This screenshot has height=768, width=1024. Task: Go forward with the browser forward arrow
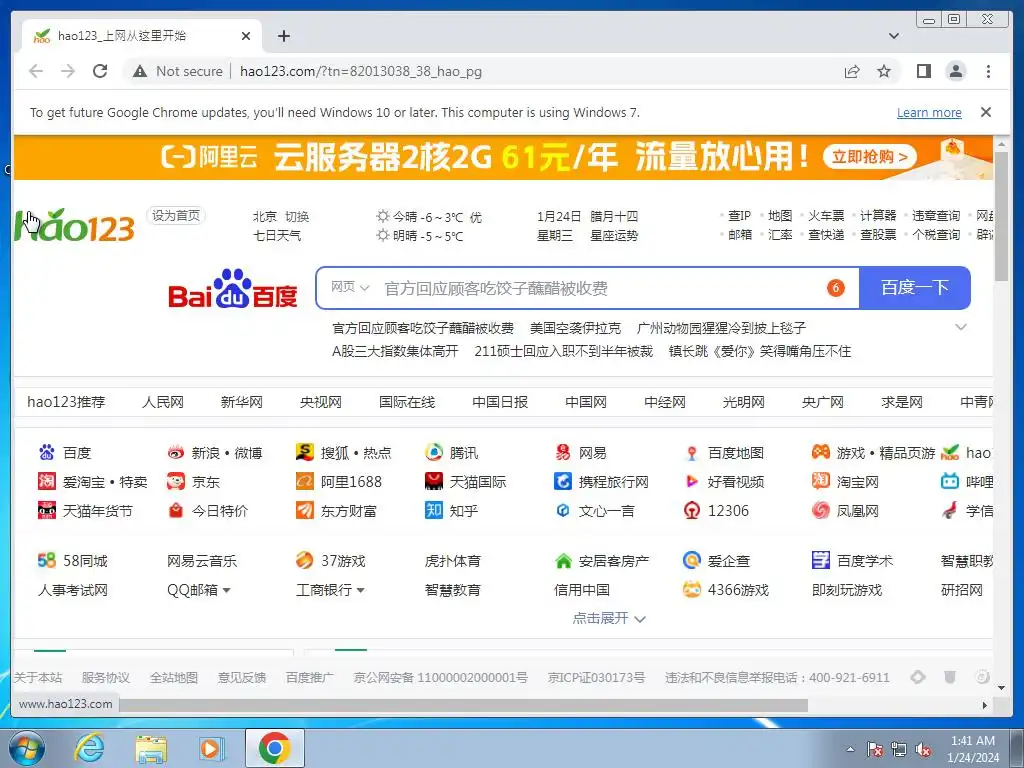click(68, 71)
